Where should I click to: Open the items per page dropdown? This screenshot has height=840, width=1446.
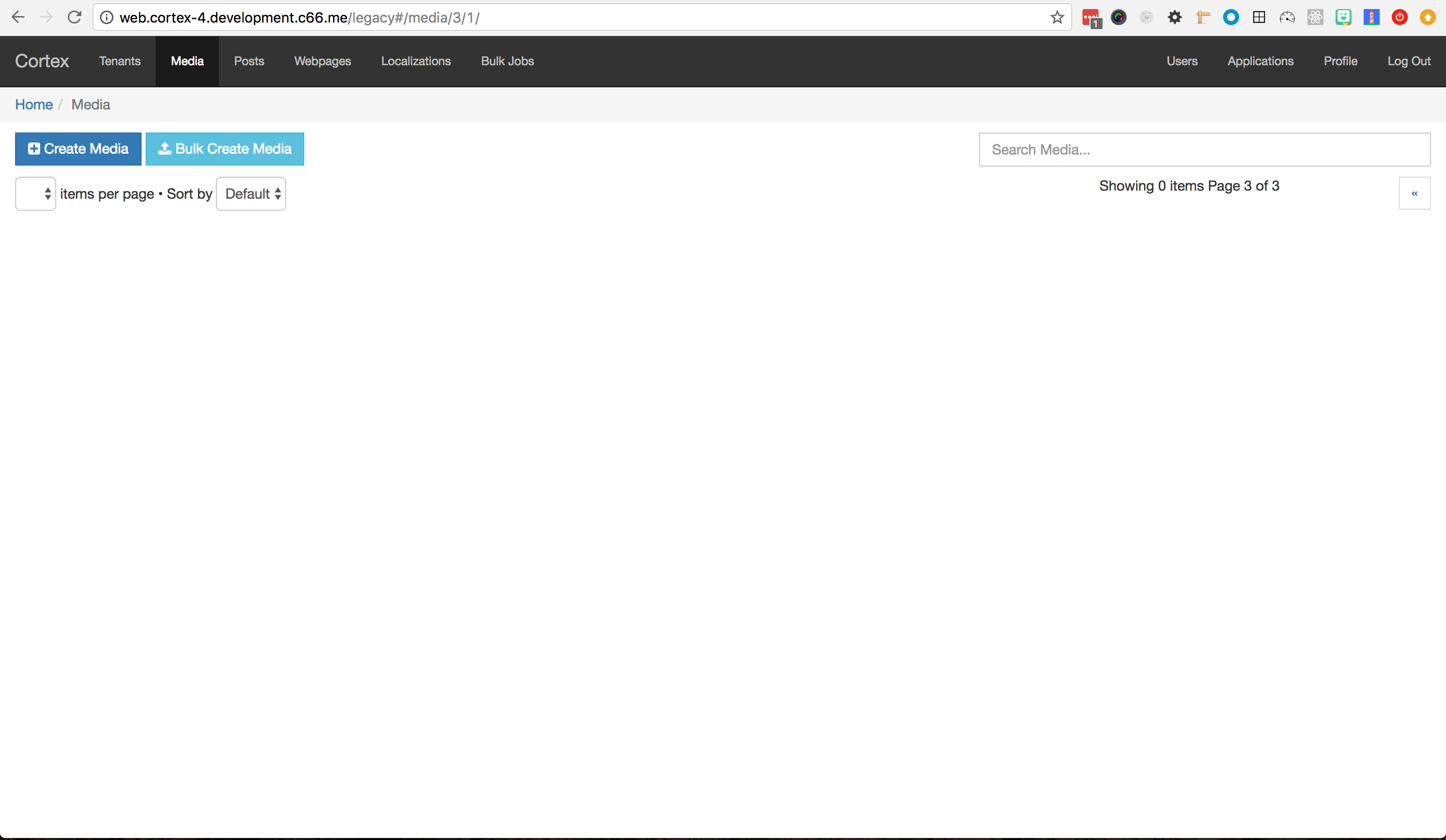[x=36, y=194]
